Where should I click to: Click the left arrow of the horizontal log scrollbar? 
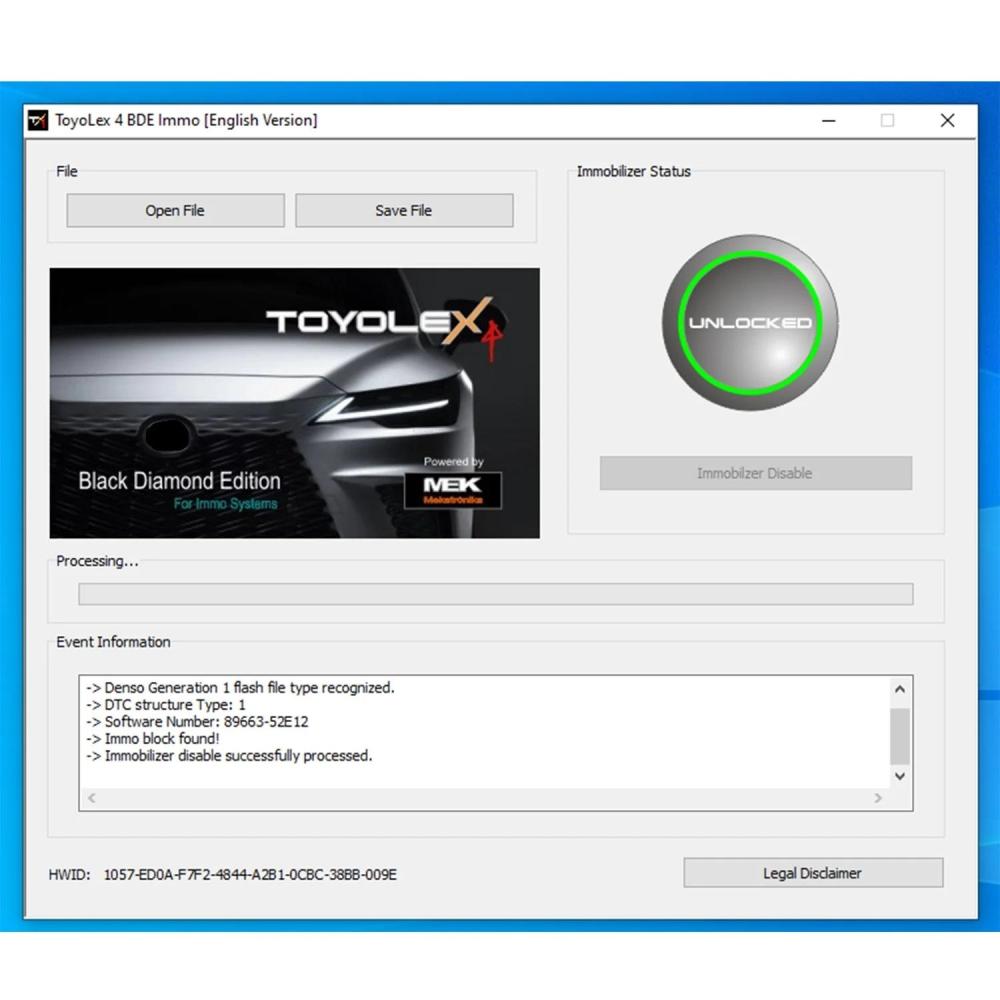(90, 797)
